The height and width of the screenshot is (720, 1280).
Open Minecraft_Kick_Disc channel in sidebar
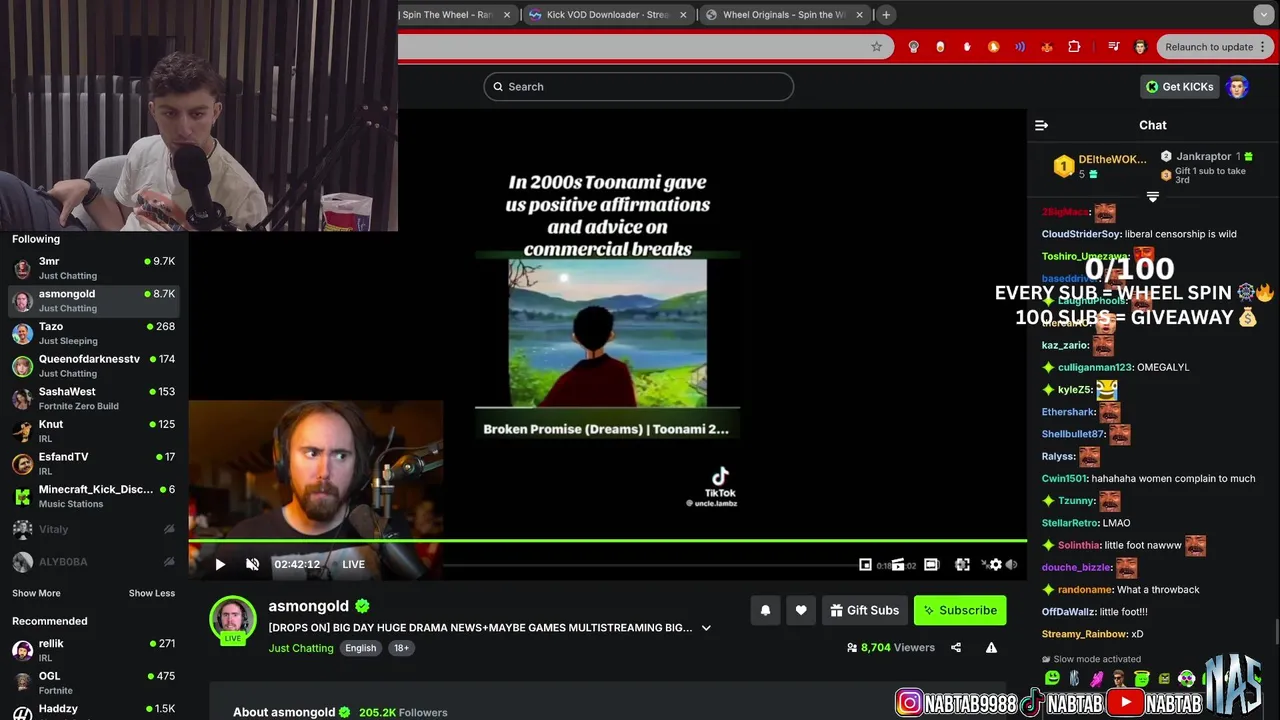(x=94, y=496)
